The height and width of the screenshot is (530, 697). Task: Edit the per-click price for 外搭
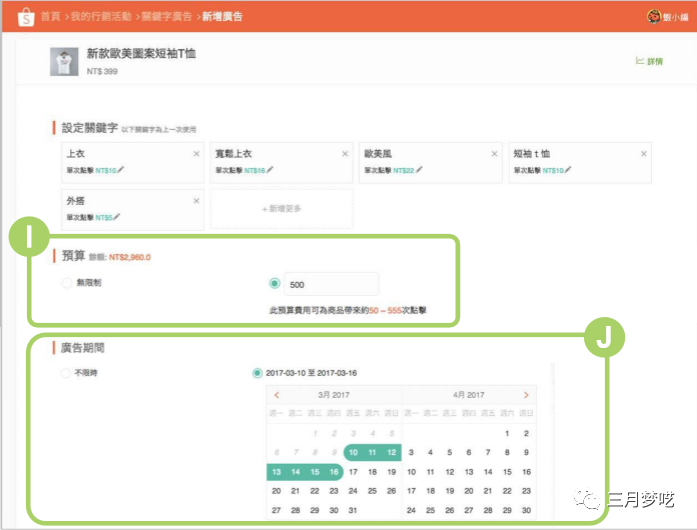pyautogui.click(x=117, y=217)
